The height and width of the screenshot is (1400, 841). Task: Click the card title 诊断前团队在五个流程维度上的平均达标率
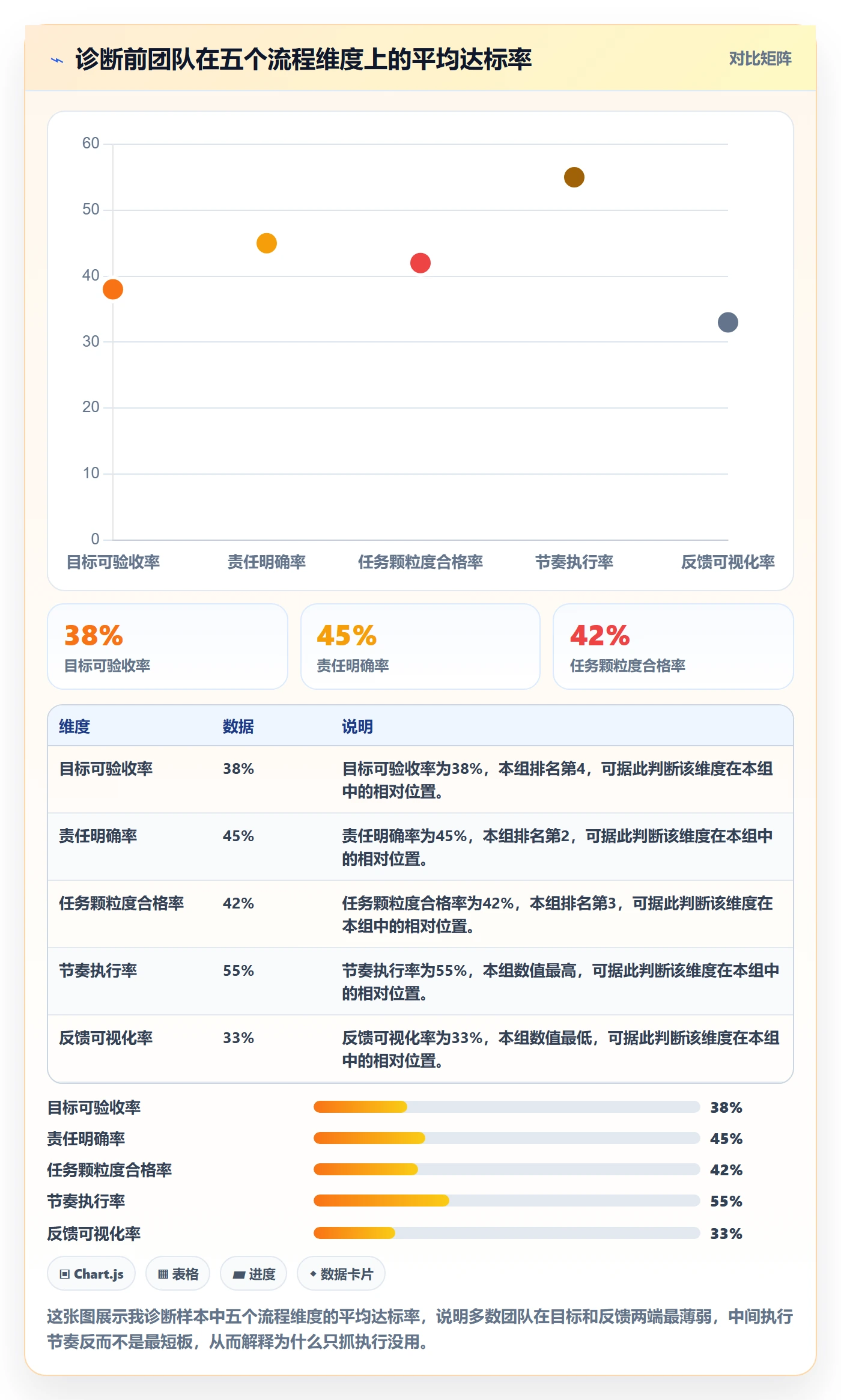tap(303, 59)
